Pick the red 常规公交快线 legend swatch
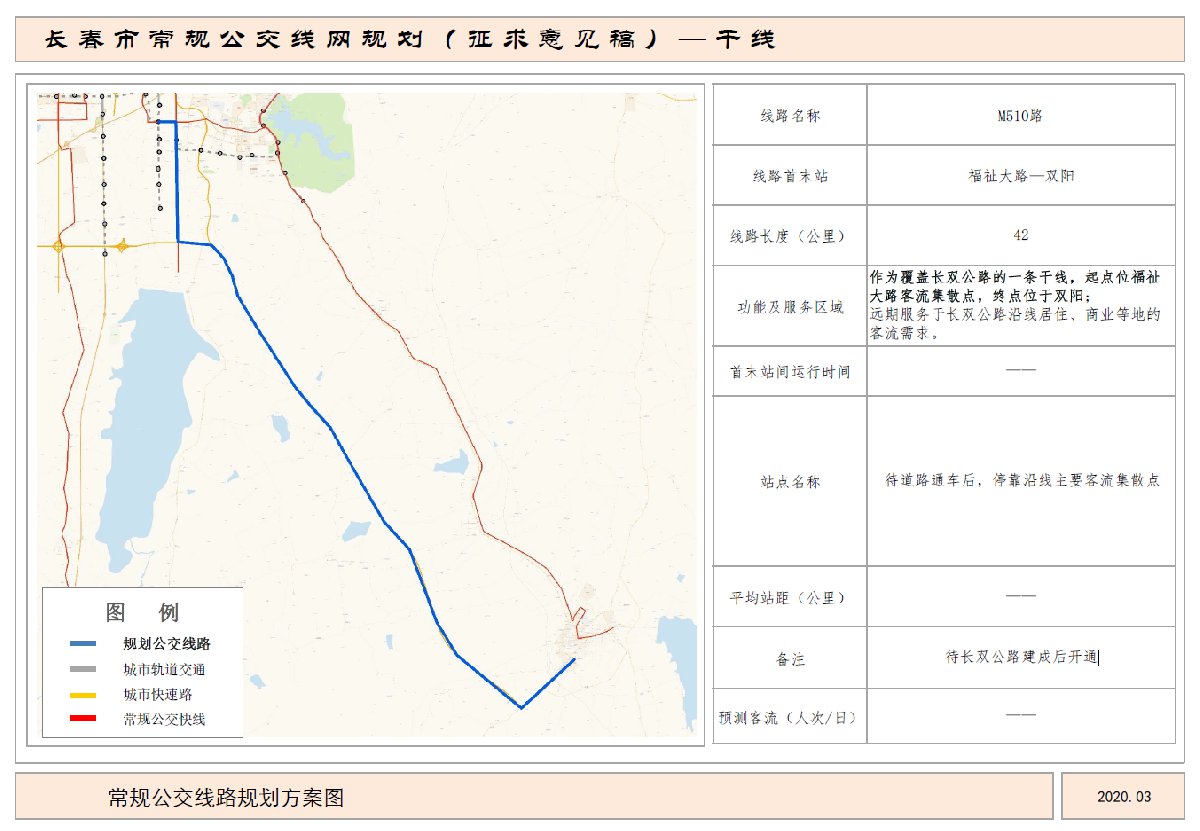The image size is (1200, 831). [x=84, y=718]
